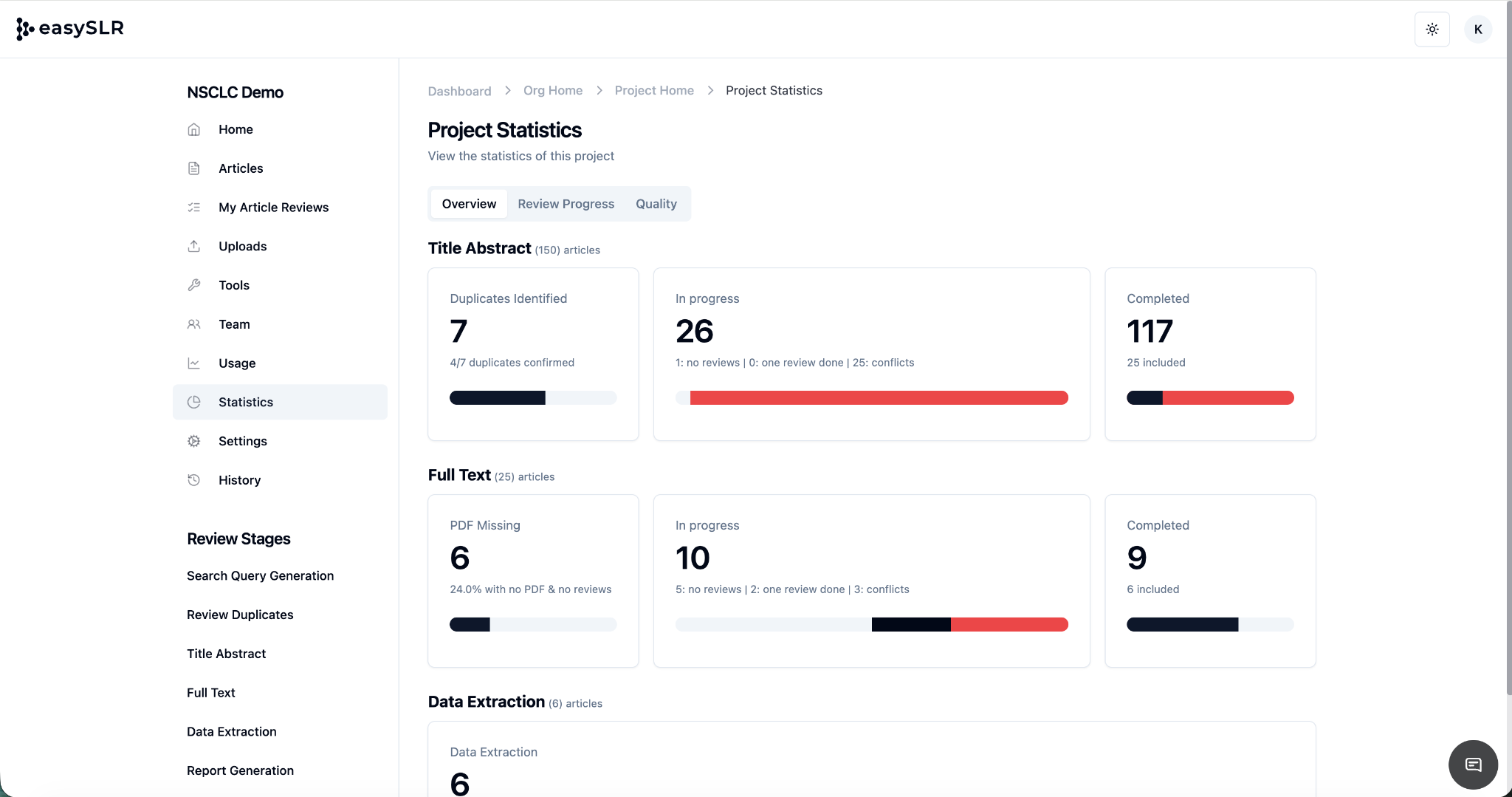Switch to the Review Progress tab

point(566,204)
